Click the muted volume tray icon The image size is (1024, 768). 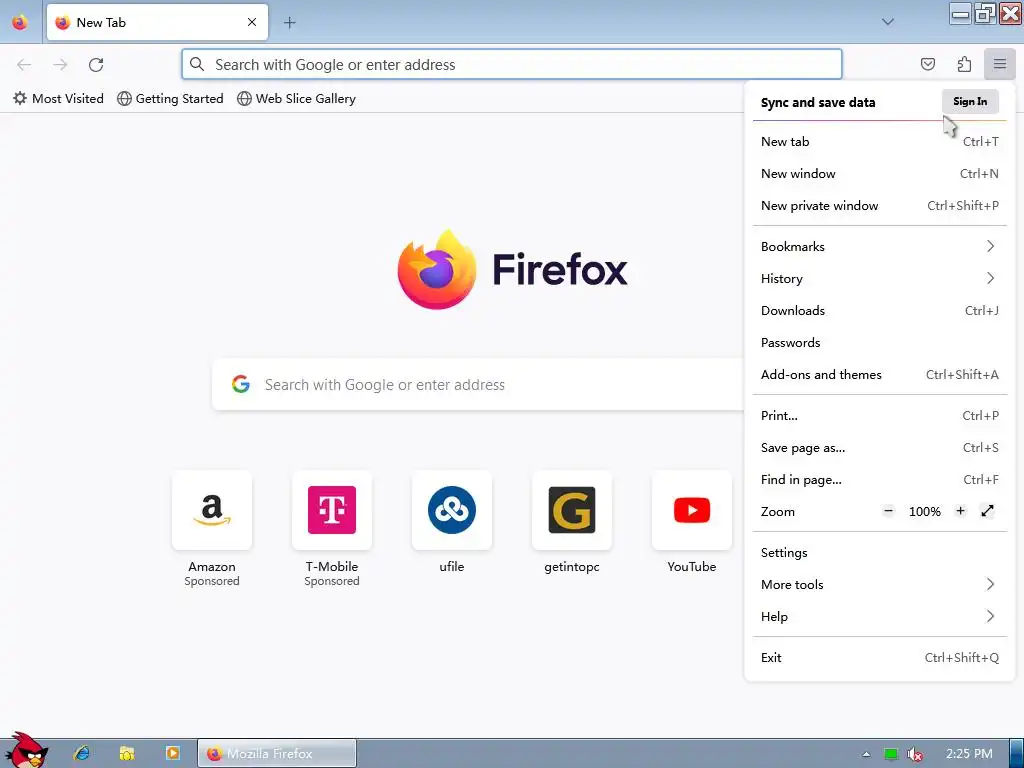914,754
